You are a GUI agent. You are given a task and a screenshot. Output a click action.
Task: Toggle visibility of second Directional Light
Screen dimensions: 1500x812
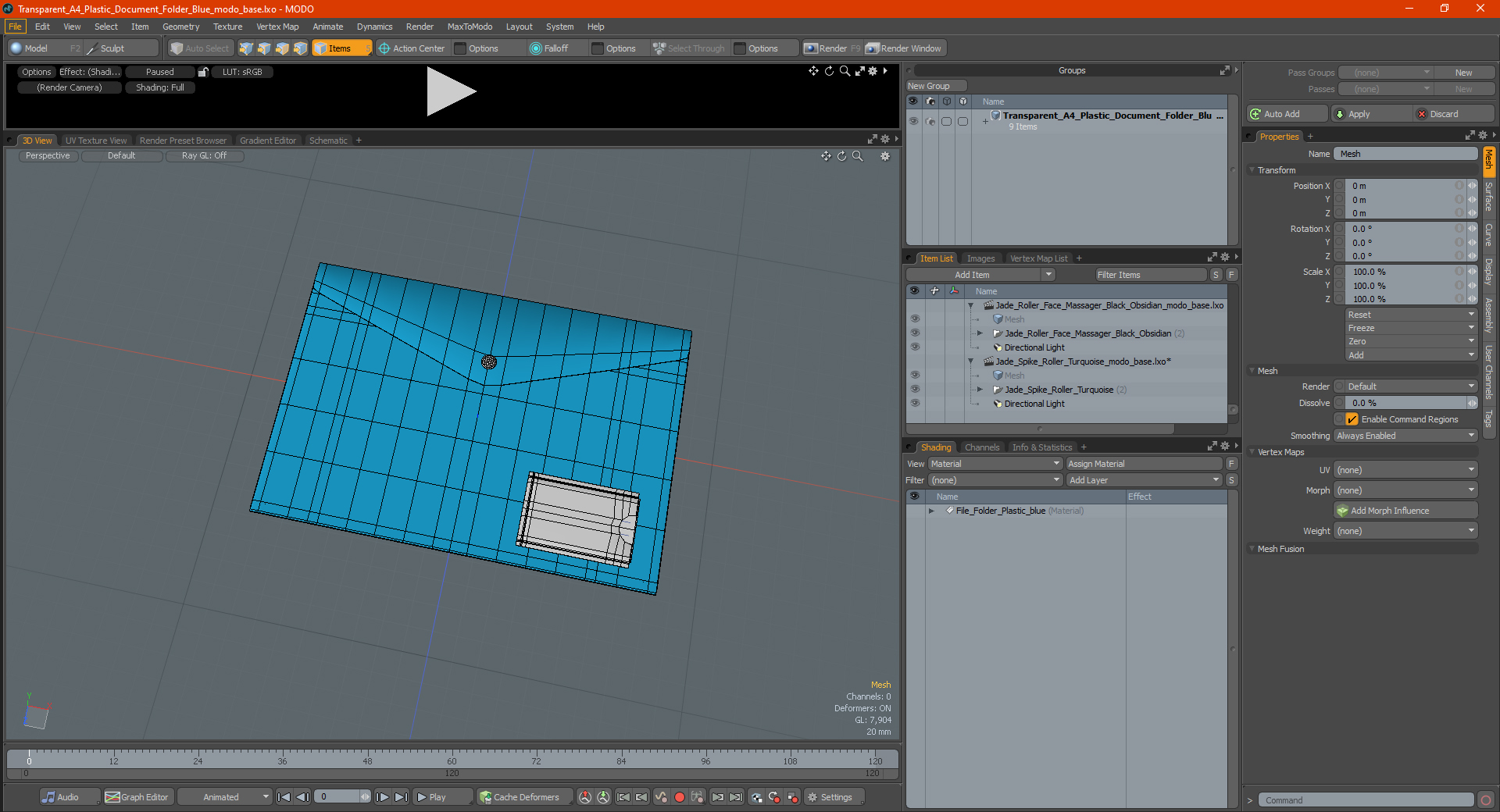[915, 404]
